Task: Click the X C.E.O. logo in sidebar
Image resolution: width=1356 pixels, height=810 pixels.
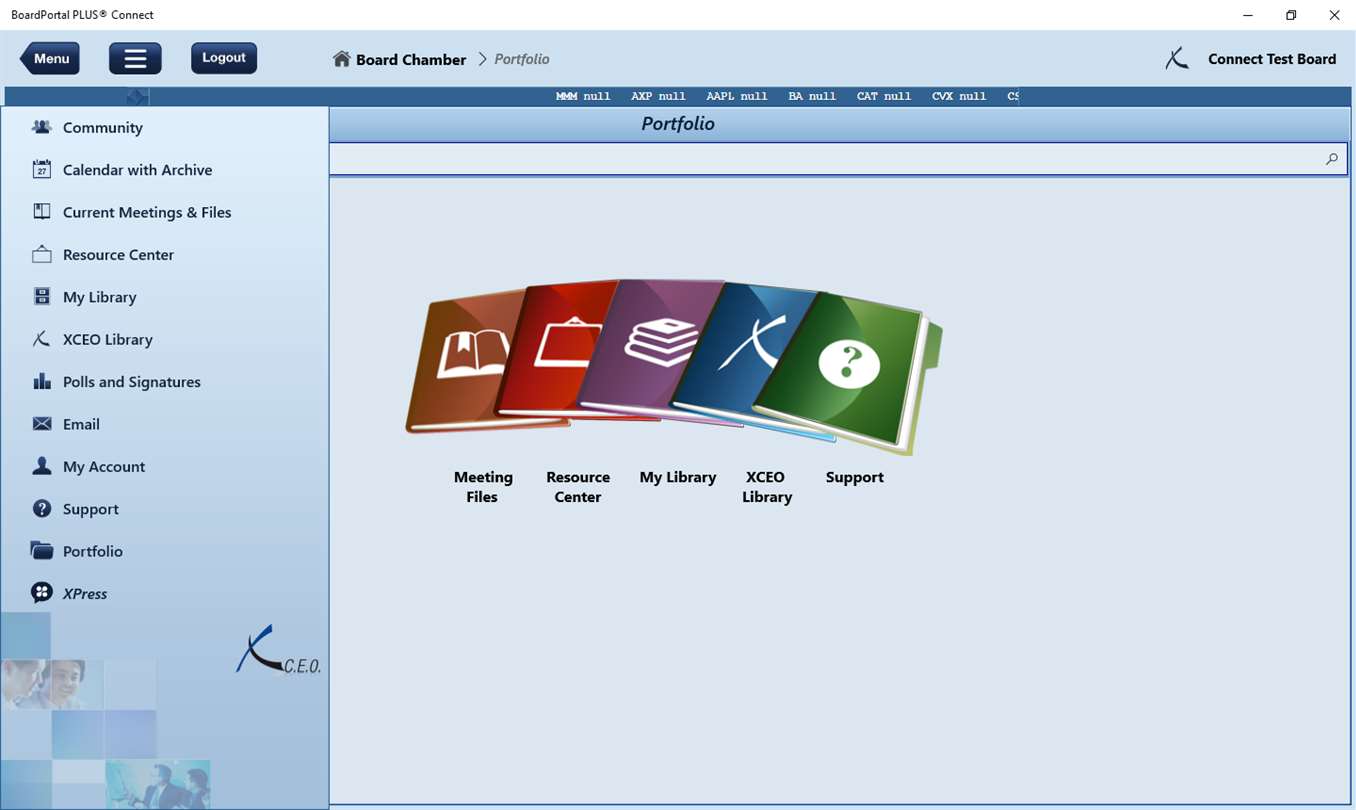Action: 278,651
